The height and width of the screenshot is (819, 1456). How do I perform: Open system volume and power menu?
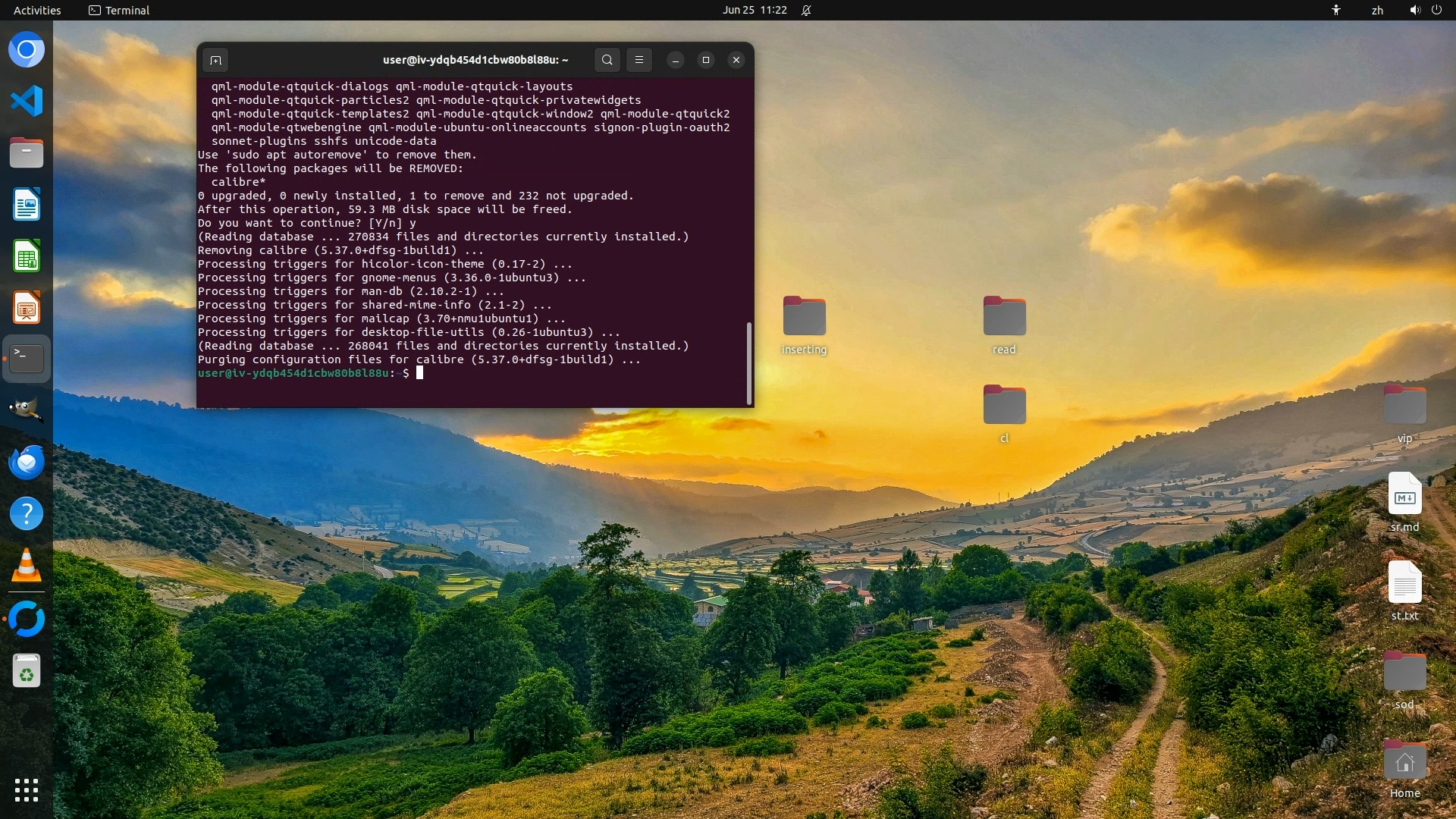(1425, 10)
